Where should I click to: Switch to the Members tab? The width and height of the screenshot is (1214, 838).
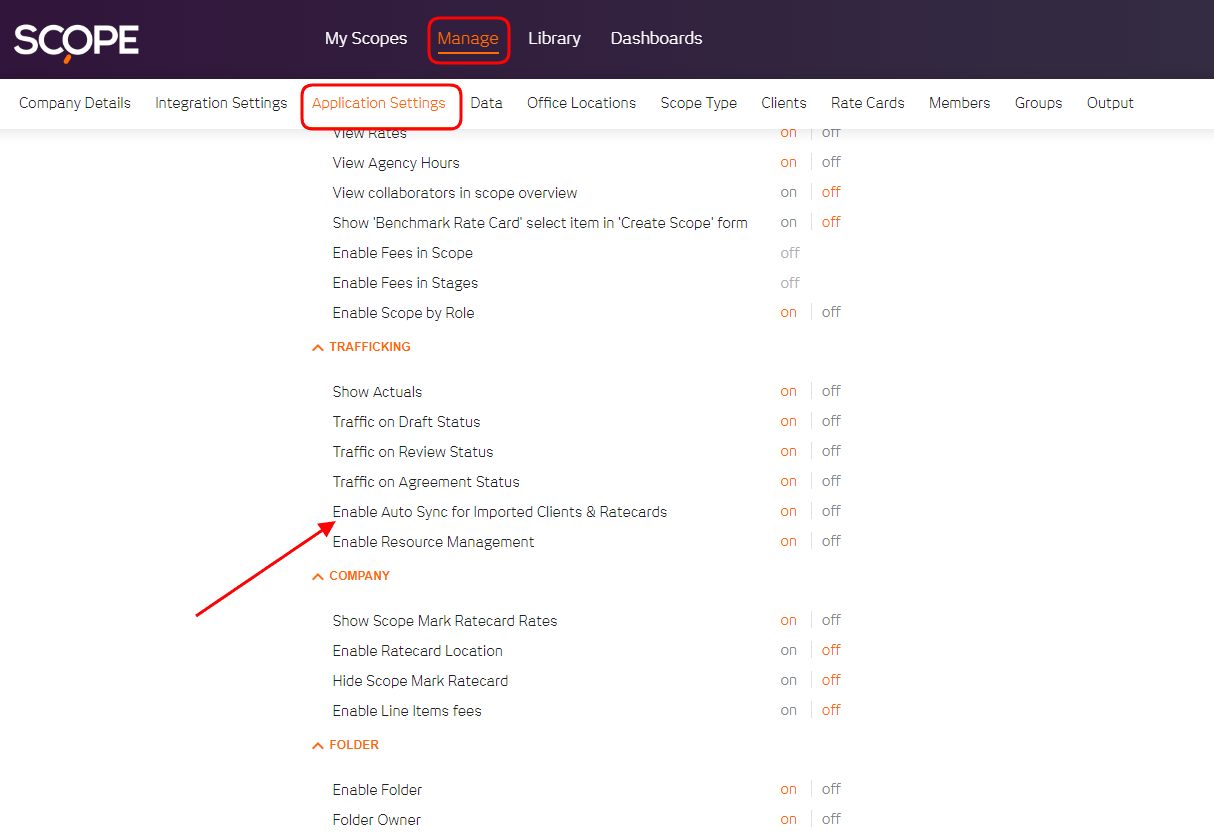(x=960, y=103)
